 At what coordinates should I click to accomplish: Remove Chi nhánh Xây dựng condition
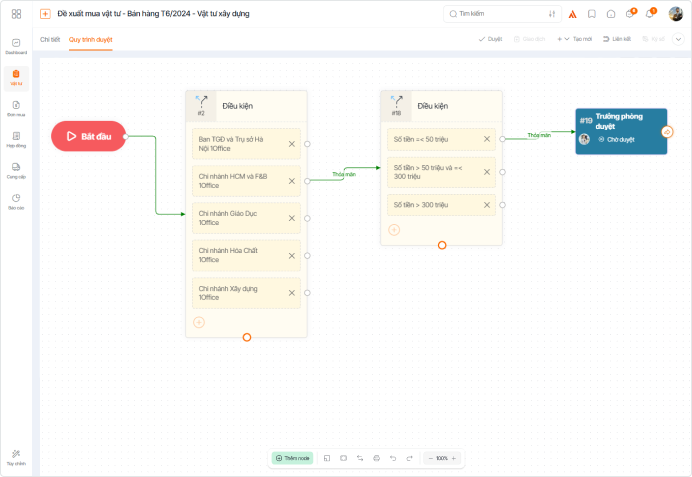[x=292, y=293]
